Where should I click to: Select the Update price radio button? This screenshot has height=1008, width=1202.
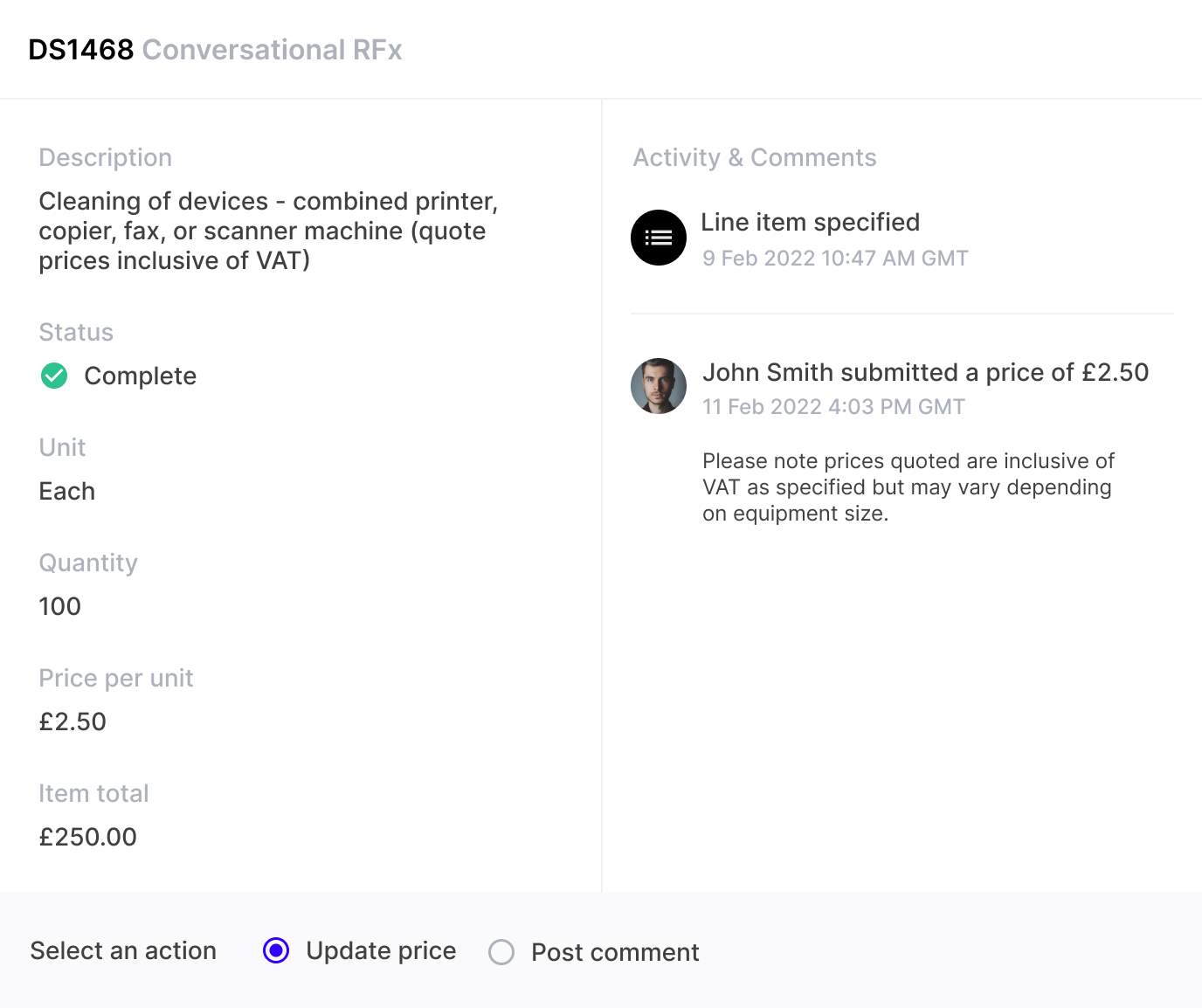pos(276,950)
